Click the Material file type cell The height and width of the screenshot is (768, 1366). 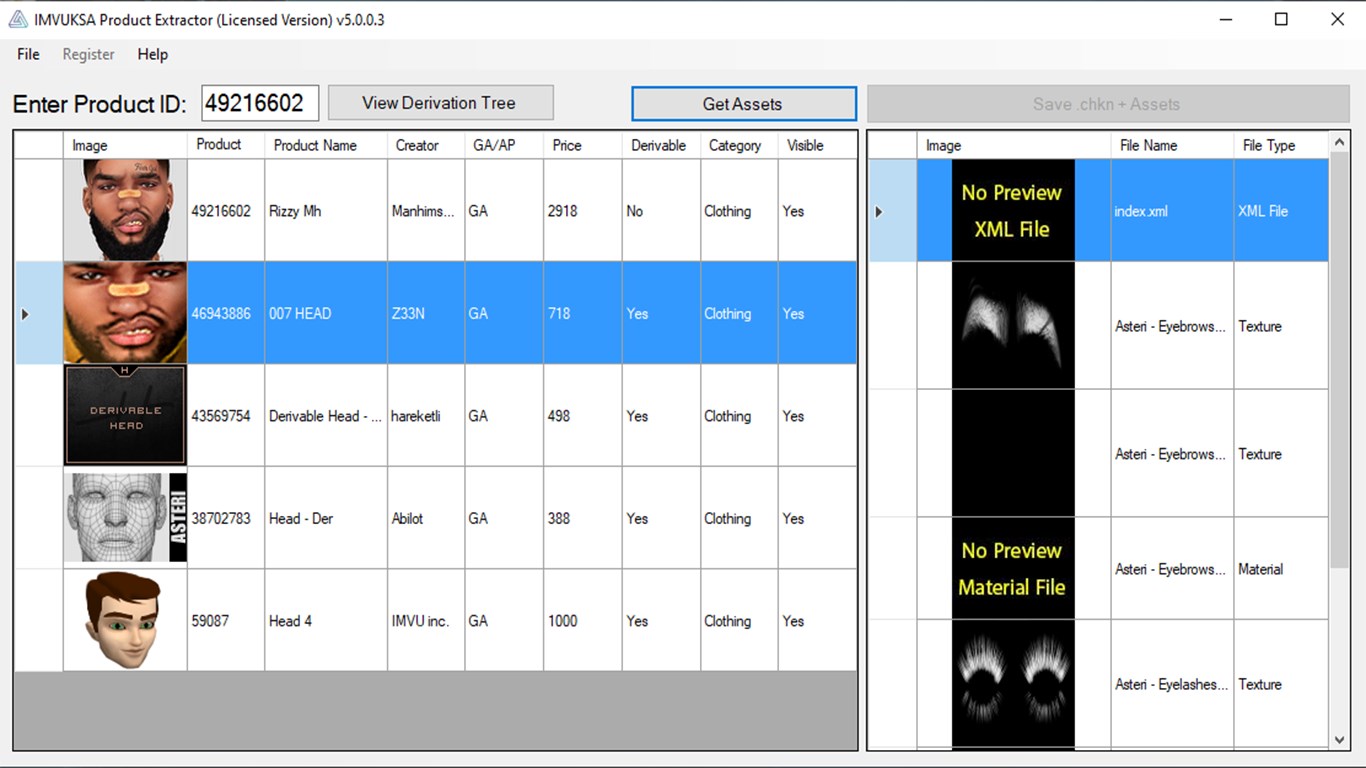(1281, 569)
